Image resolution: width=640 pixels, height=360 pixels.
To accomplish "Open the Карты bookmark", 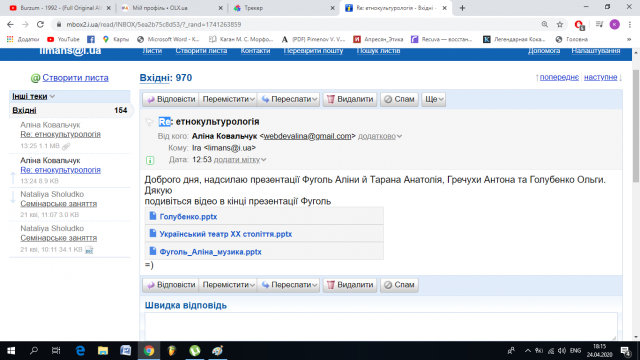I will [x=116, y=39].
